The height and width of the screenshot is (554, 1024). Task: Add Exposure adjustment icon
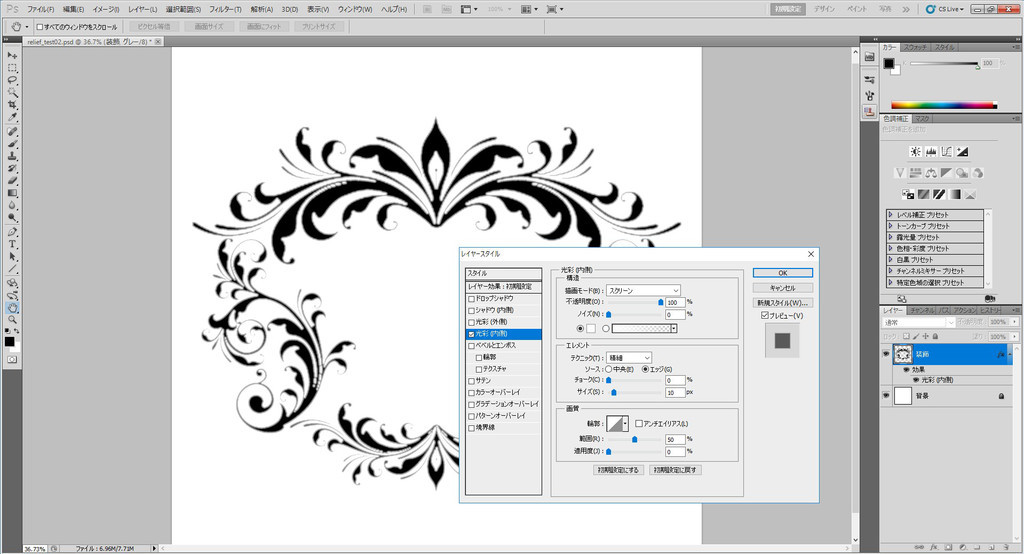(963, 152)
